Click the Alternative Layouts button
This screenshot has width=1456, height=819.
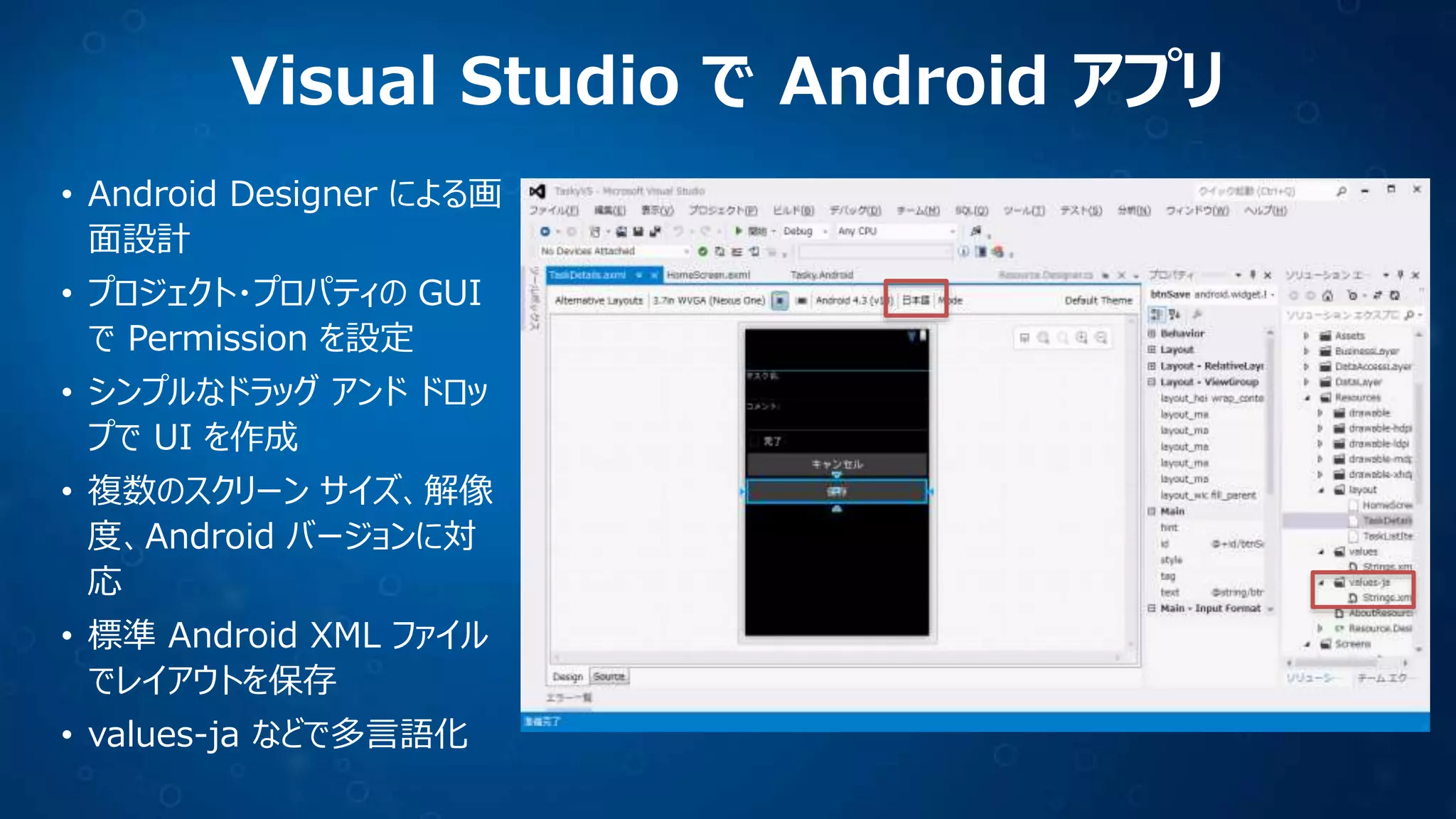pos(599,301)
